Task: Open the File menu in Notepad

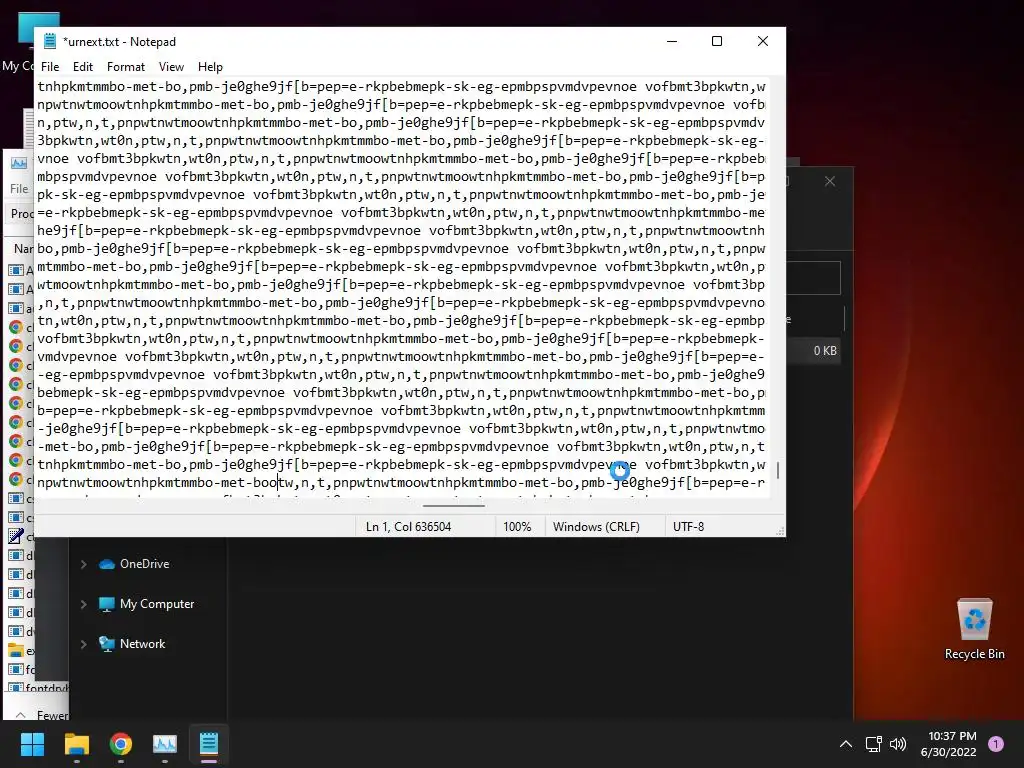Action: click(50, 67)
